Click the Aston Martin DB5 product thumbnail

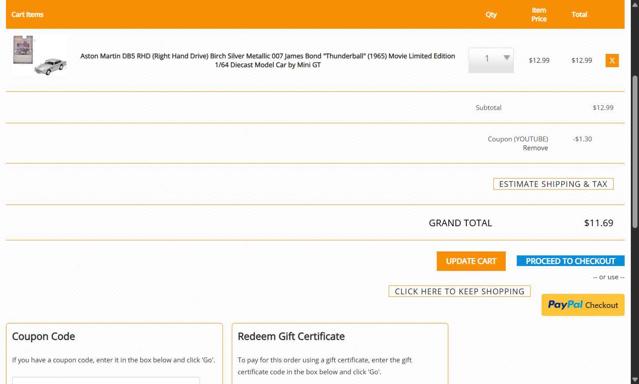click(x=39, y=55)
